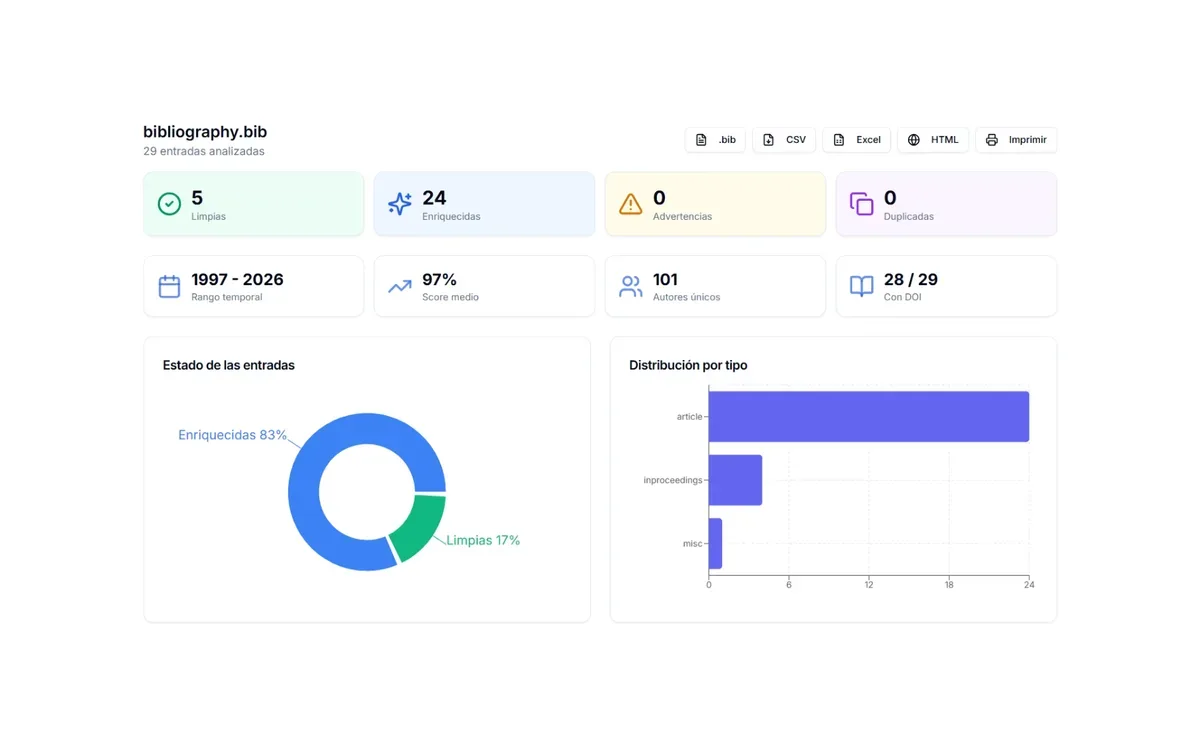The image size is (1200, 750).
Task: Click the calendar icon beside Rango temporal
Action: (x=169, y=286)
